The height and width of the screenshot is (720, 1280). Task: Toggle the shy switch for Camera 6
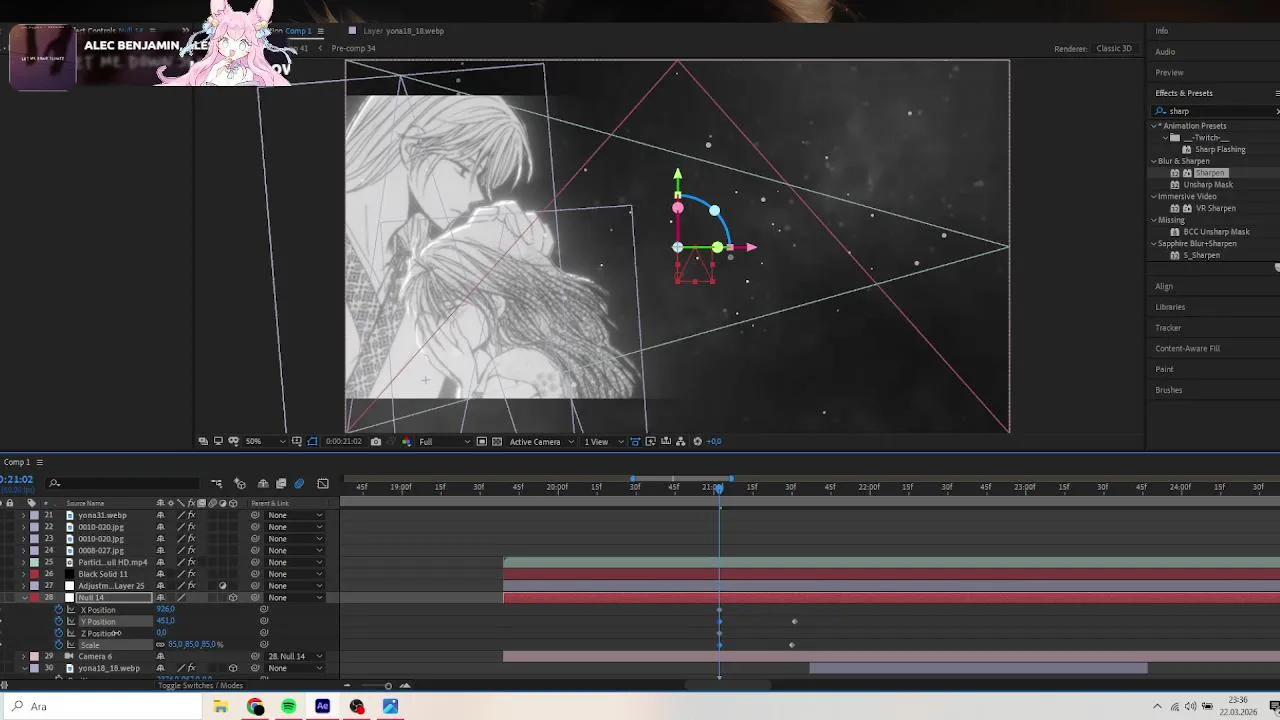pos(160,657)
